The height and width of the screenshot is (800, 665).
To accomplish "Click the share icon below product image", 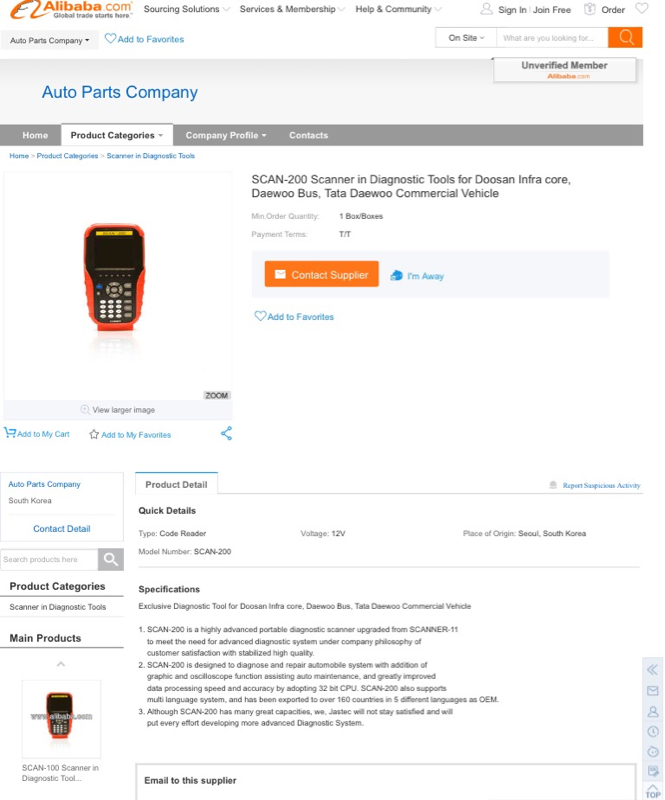I will [226, 433].
